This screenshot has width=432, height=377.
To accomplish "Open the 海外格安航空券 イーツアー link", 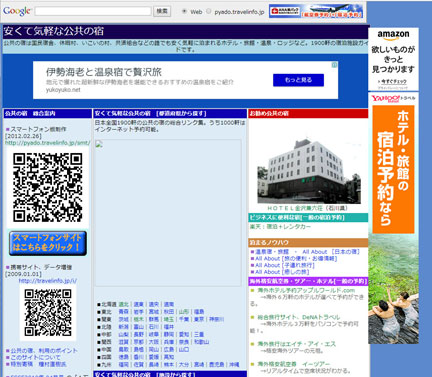I will click(x=294, y=364).
